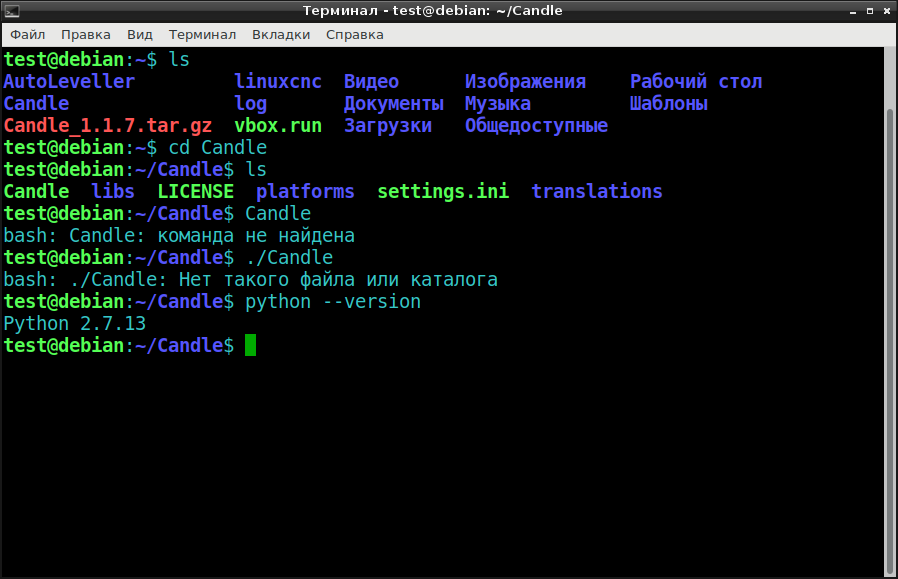Click the 'python --version' command text
The width and height of the screenshot is (898, 579).
pos(333,302)
